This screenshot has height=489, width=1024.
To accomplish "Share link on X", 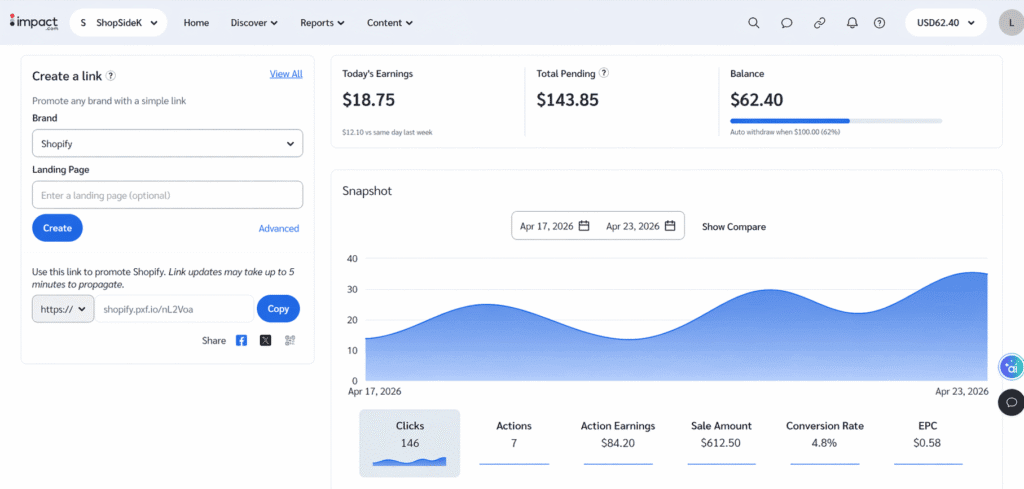I will click(265, 340).
